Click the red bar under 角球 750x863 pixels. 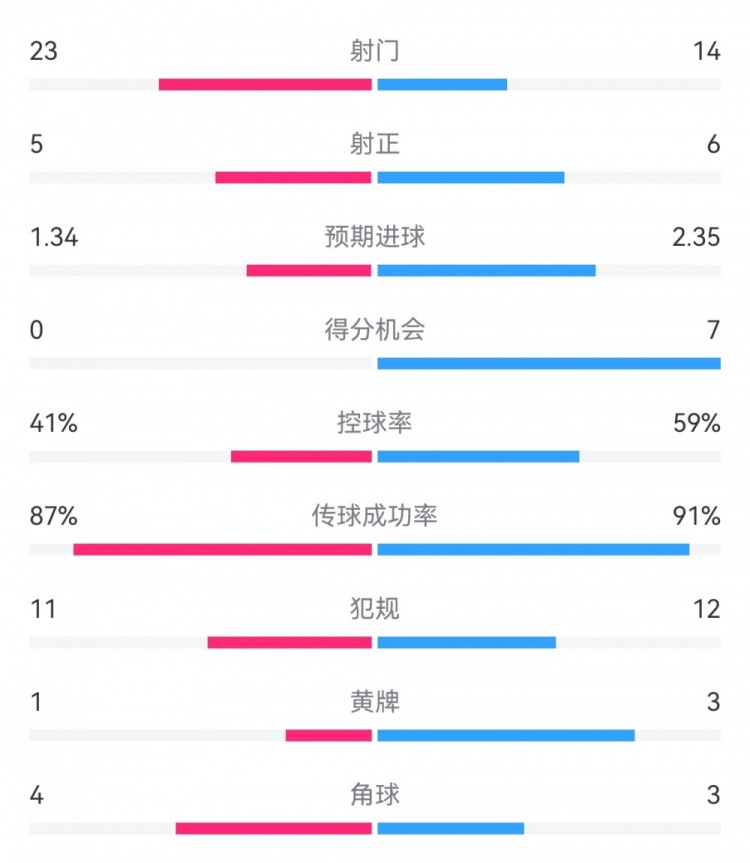(x=273, y=828)
